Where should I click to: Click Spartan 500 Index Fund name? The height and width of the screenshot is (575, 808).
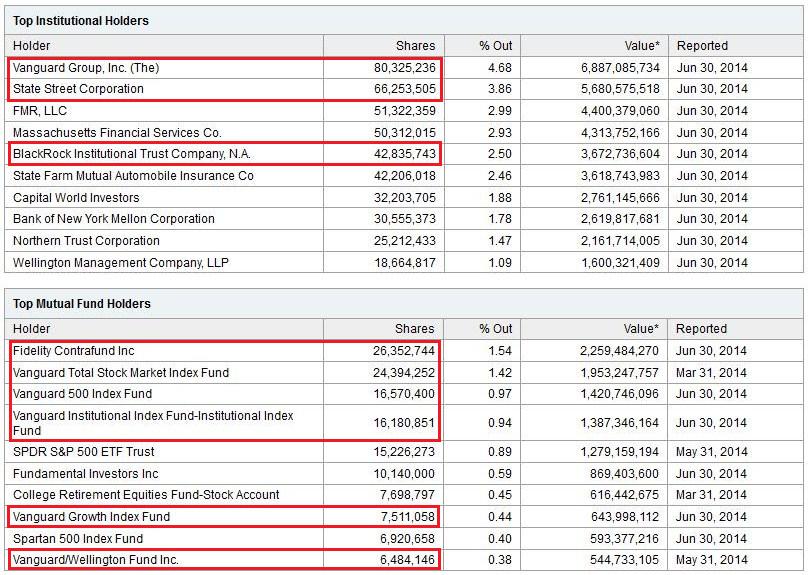(78, 539)
